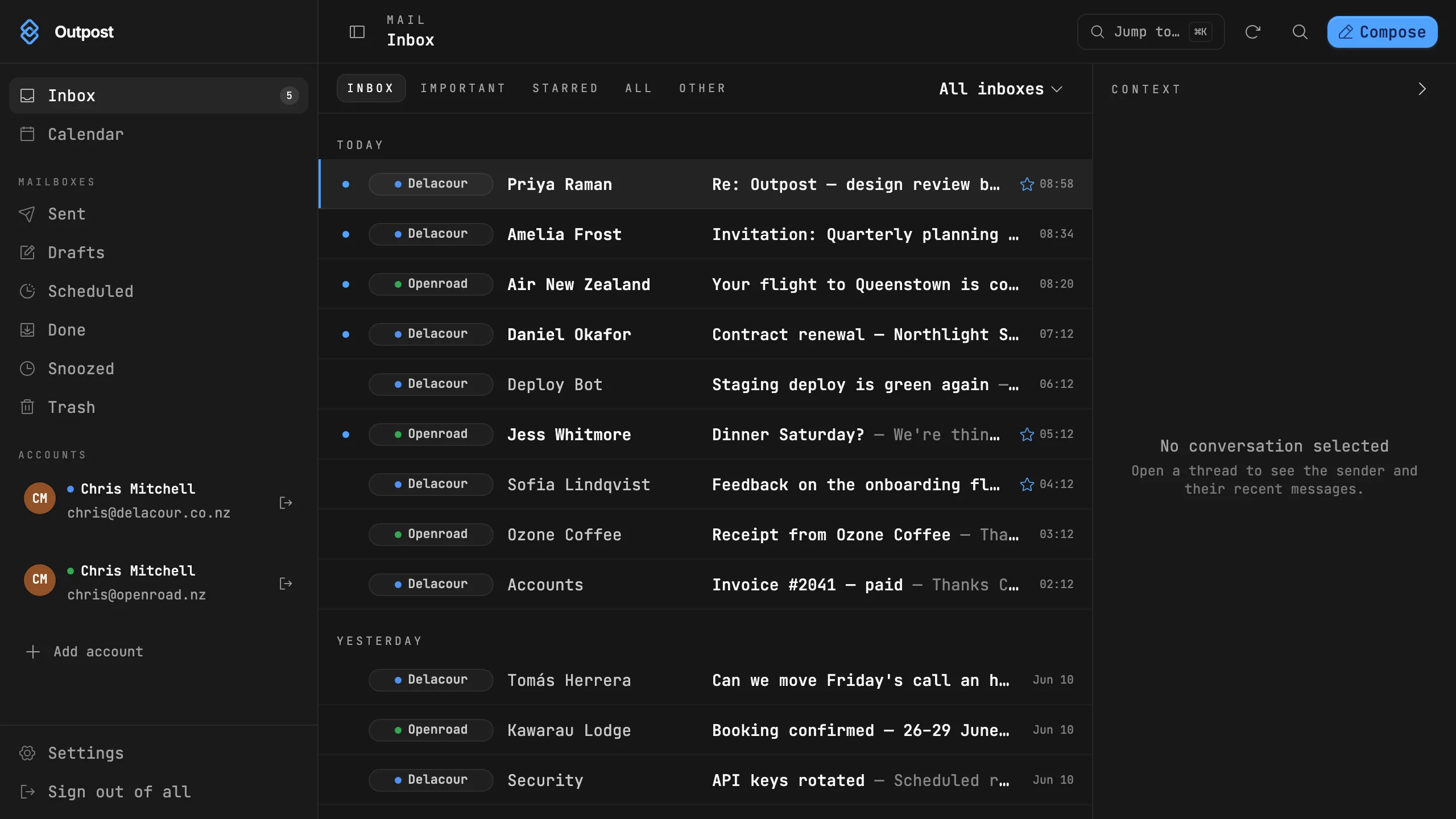
Task: Click the Delacour tag on Accounts email
Action: point(431,585)
